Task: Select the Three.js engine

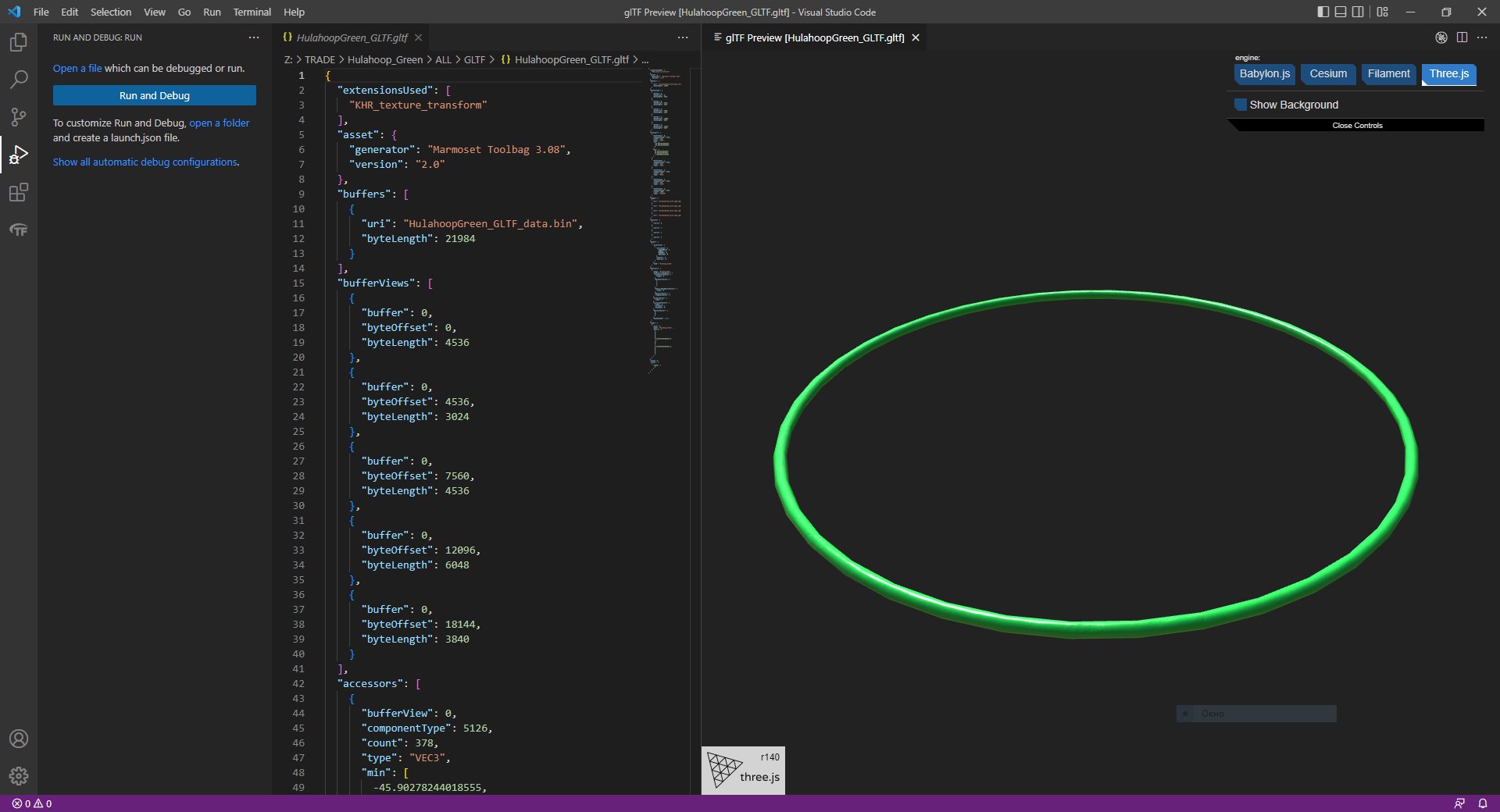Action: point(1448,74)
